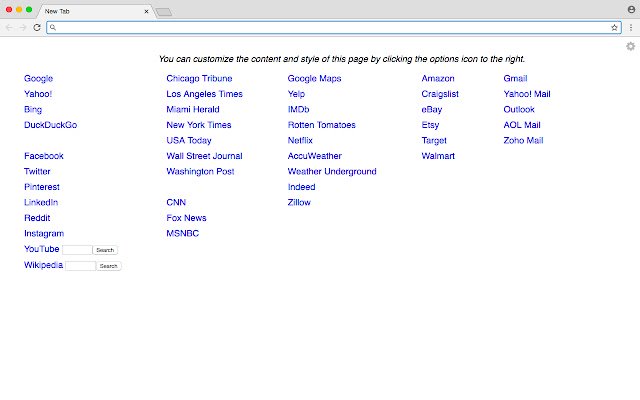Open the Zillow link
Image resolution: width=640 pixels, height=400 pixels.
point(299,202)
